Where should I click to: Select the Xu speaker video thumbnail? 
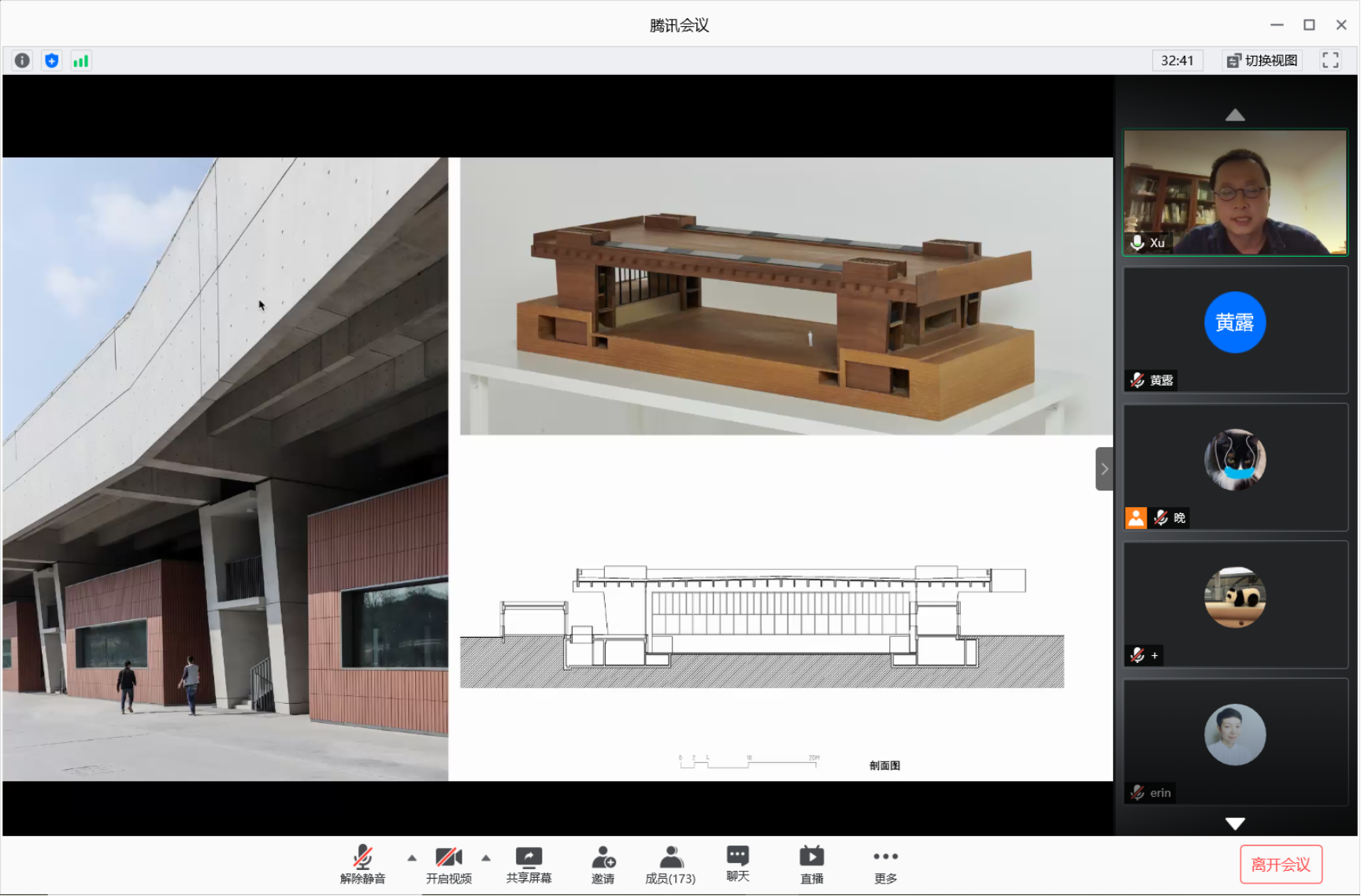click(1234, 193)
